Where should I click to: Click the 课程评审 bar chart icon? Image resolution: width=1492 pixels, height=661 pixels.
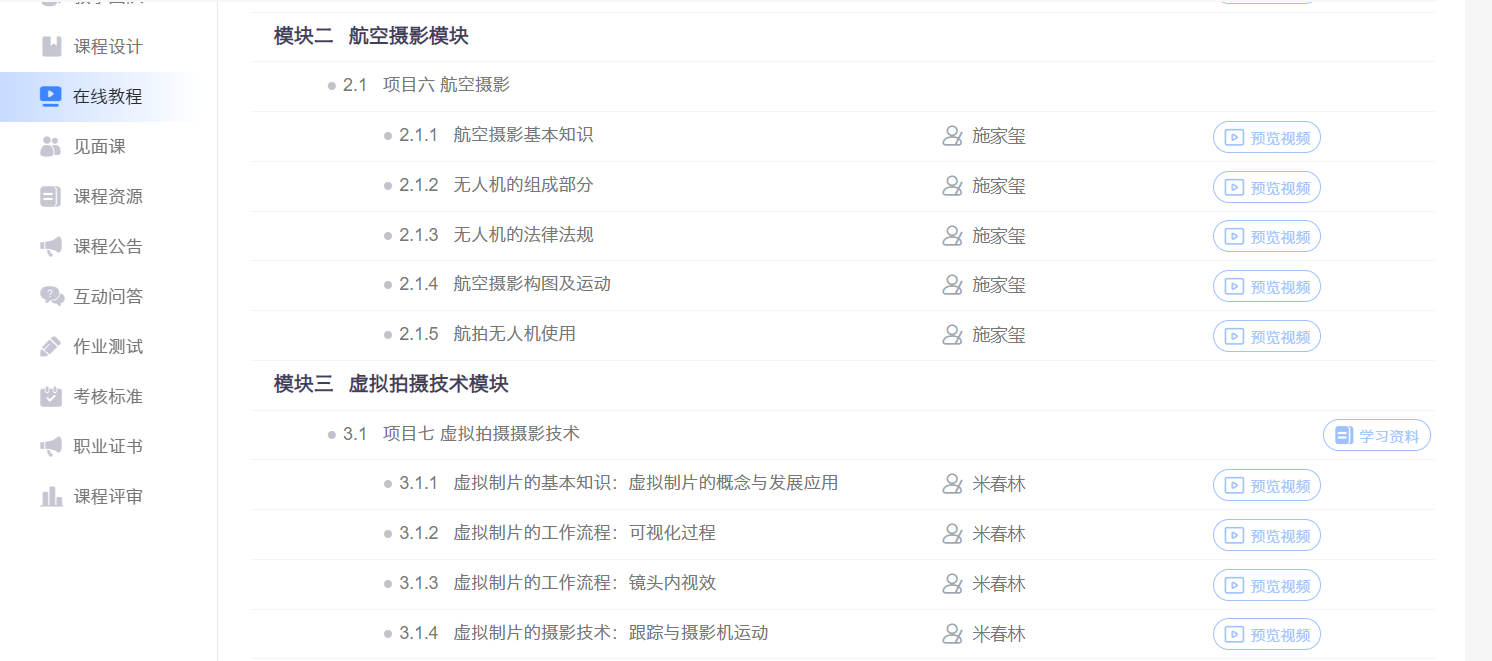51,497
